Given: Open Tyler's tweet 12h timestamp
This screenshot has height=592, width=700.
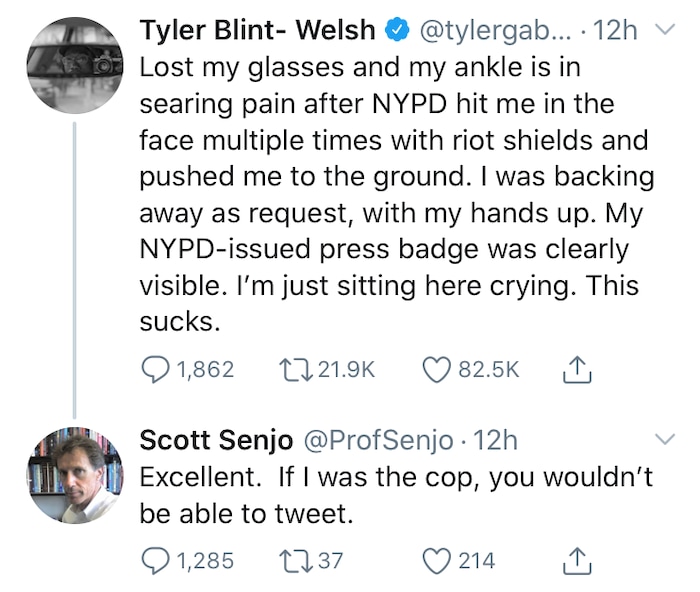Looking at the screenshot, I should tap(615, 32).
